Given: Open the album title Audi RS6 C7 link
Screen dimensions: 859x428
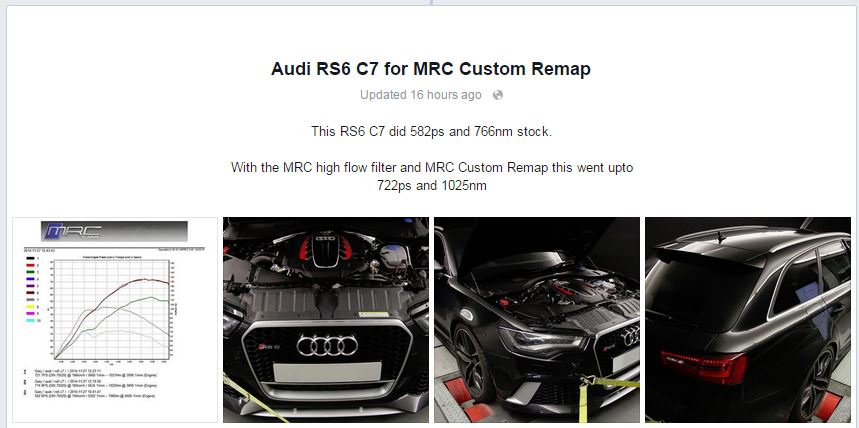Looking at the screenshot, I should 431,69.
